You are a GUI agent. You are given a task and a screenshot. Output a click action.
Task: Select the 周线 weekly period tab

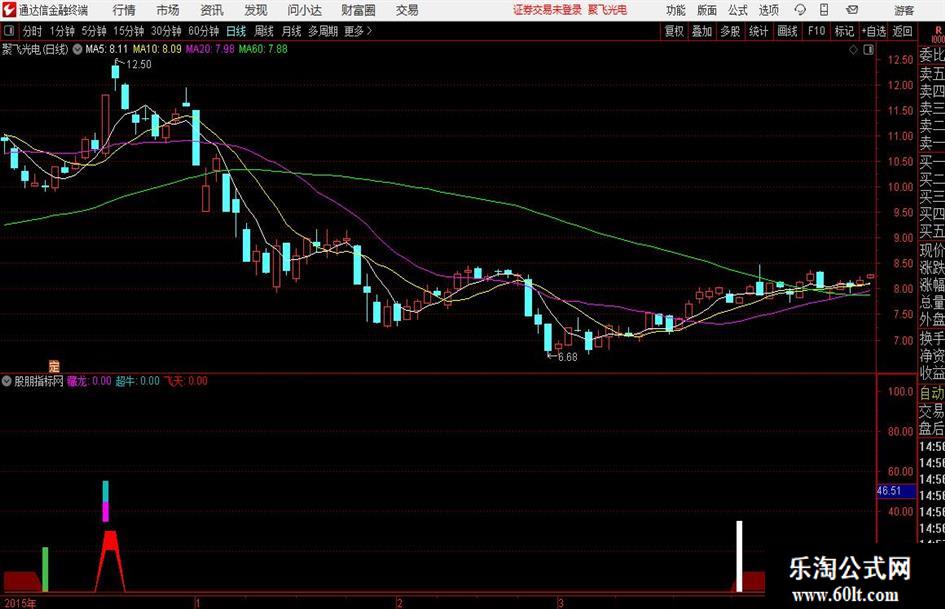point(263,31)
